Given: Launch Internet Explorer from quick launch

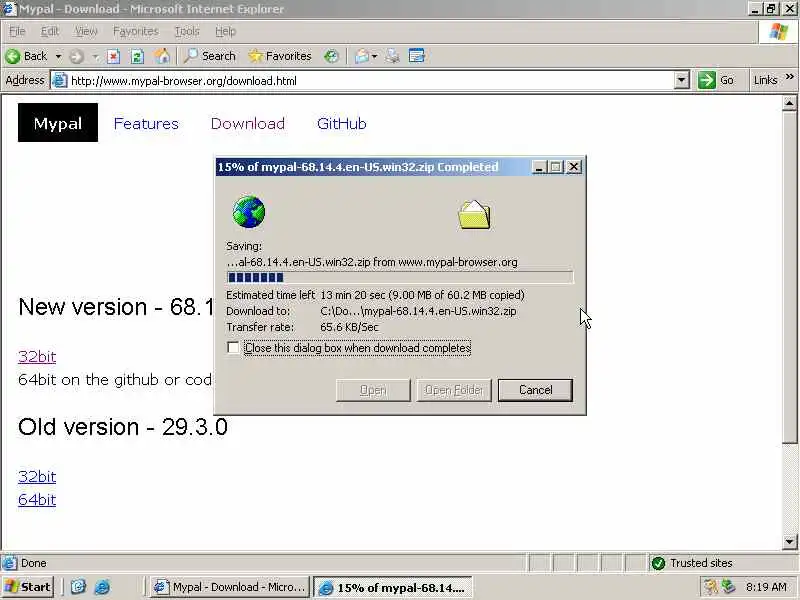Looking at the screenshot, I should pos(102,587).
